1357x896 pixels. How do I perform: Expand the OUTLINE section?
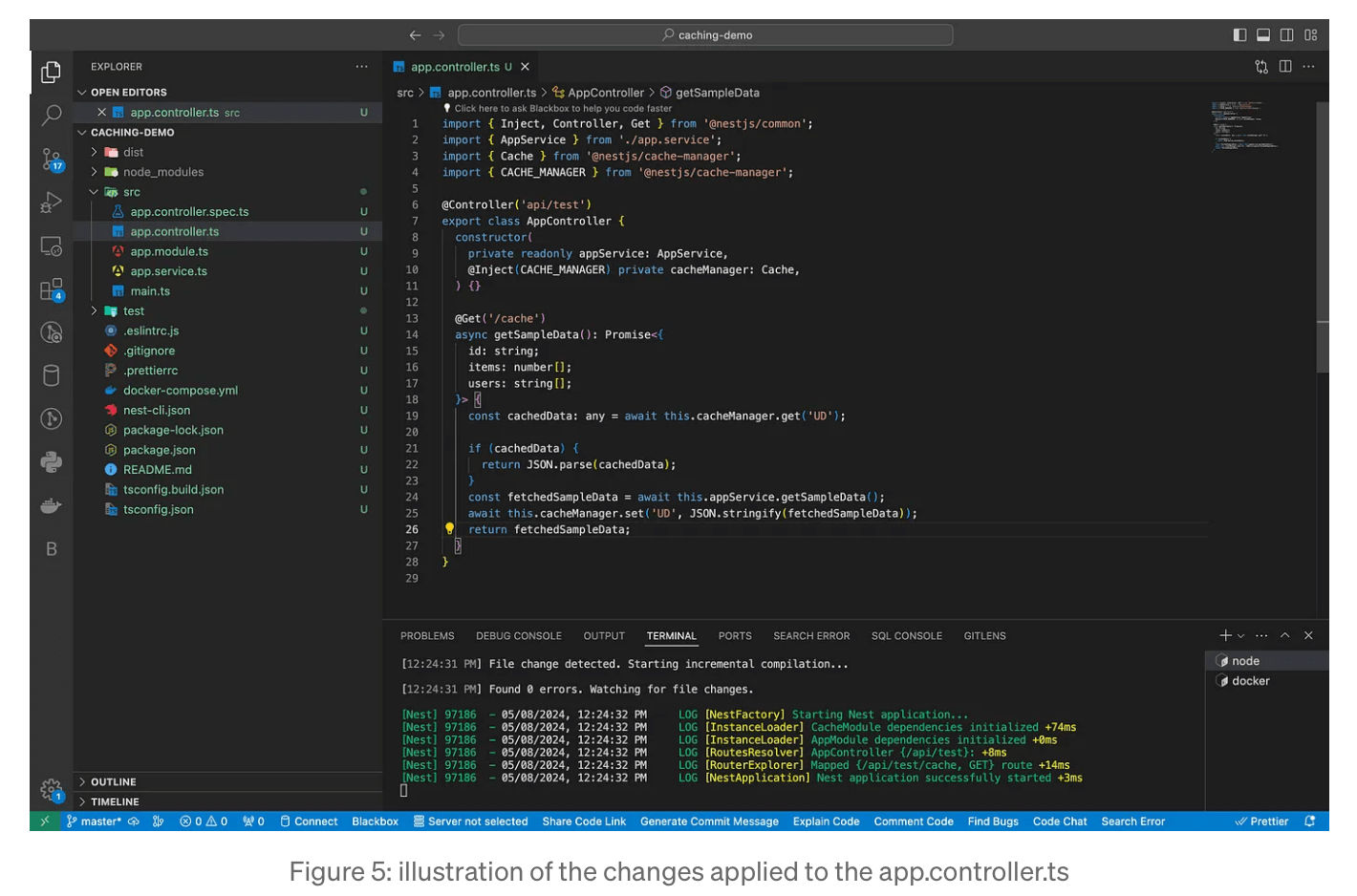(x=227, y=782)
